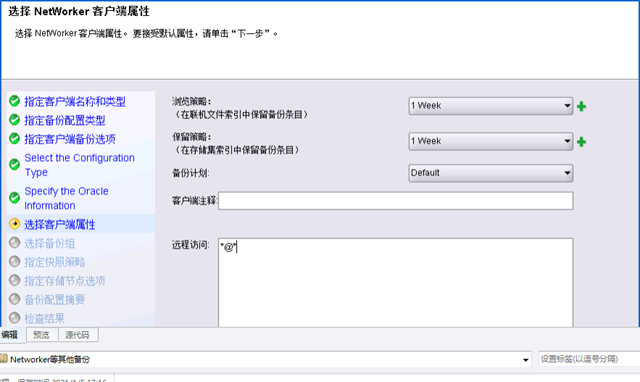Click the 设置标签 tag input field
640x382 pixels.
tap(589, 359)
